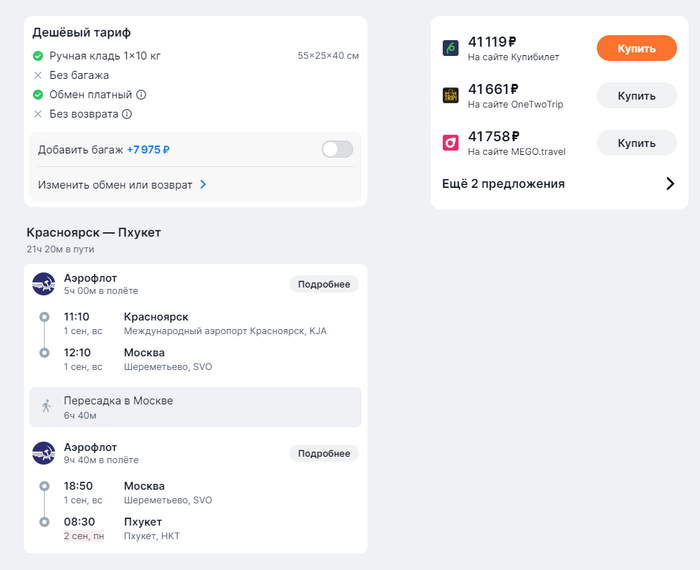Open Подробнее for the Красноярск–Москва flight

[324, 284]
